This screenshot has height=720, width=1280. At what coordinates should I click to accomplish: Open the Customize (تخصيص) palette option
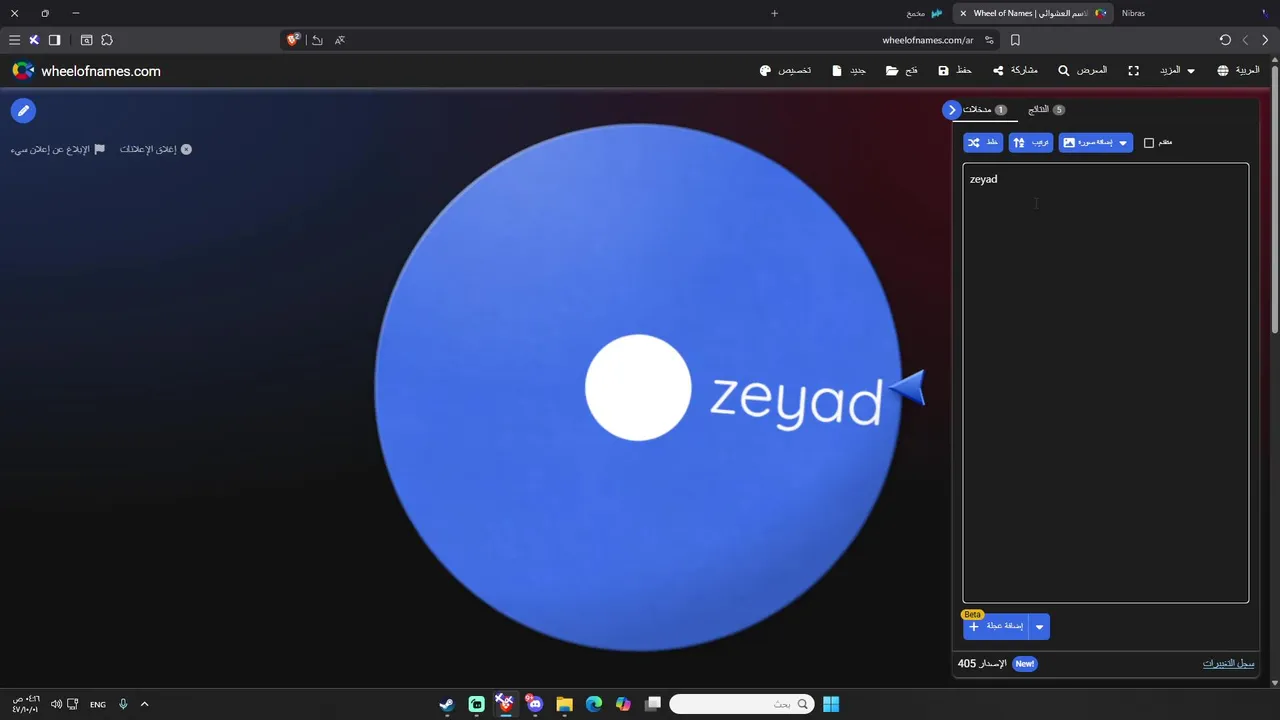point(785,71)
